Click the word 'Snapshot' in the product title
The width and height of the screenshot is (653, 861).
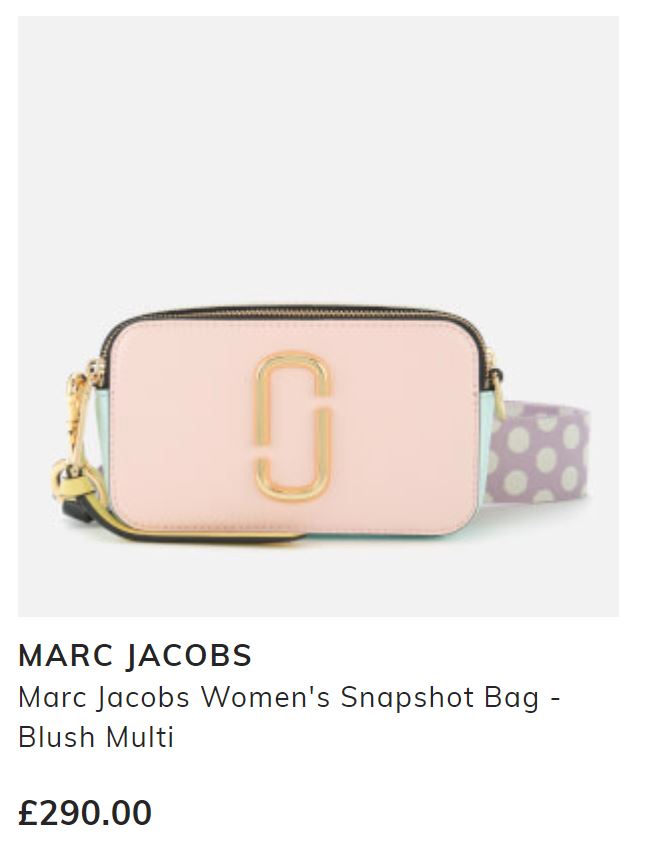pos(407,698)
